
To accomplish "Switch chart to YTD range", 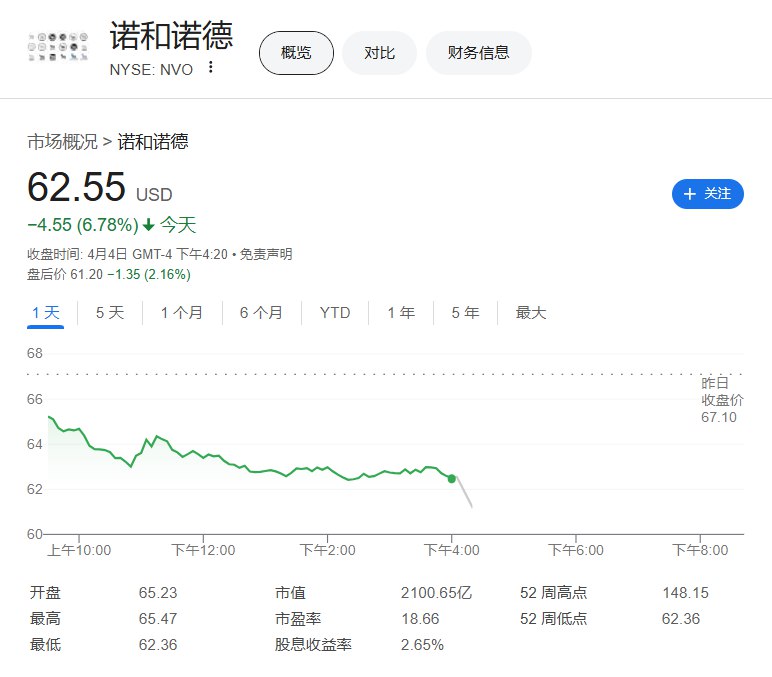I will click(x=335, y=313).
